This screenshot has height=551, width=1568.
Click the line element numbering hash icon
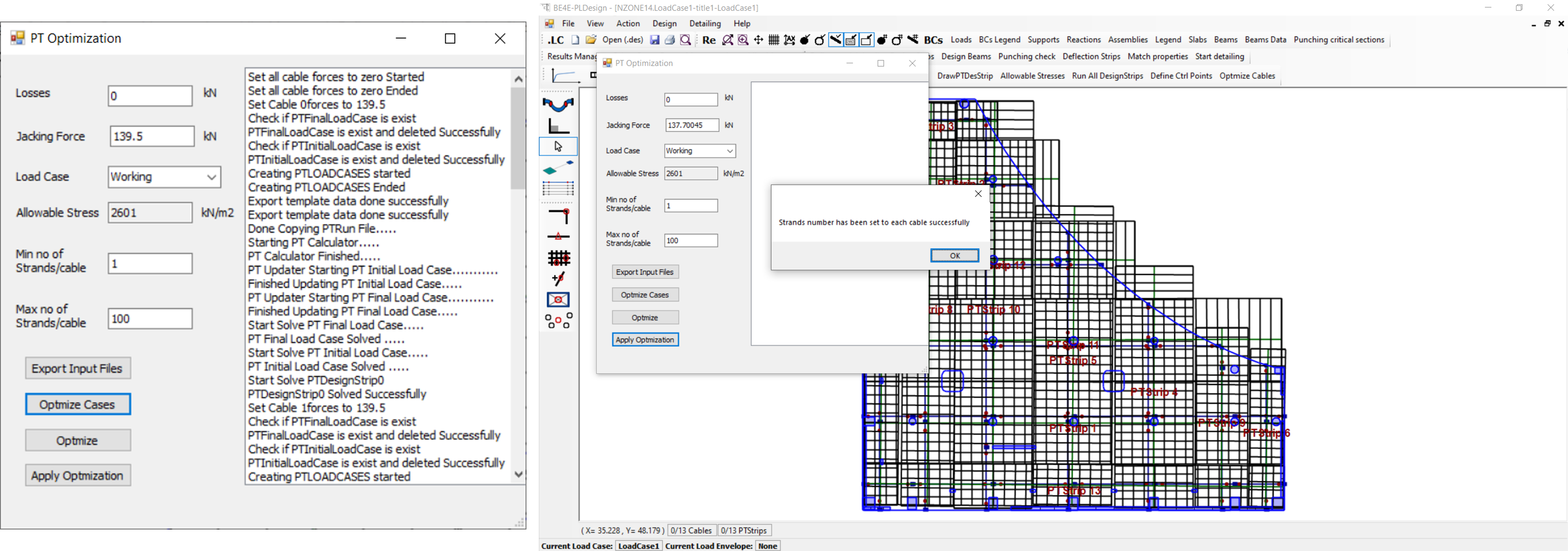913,40
